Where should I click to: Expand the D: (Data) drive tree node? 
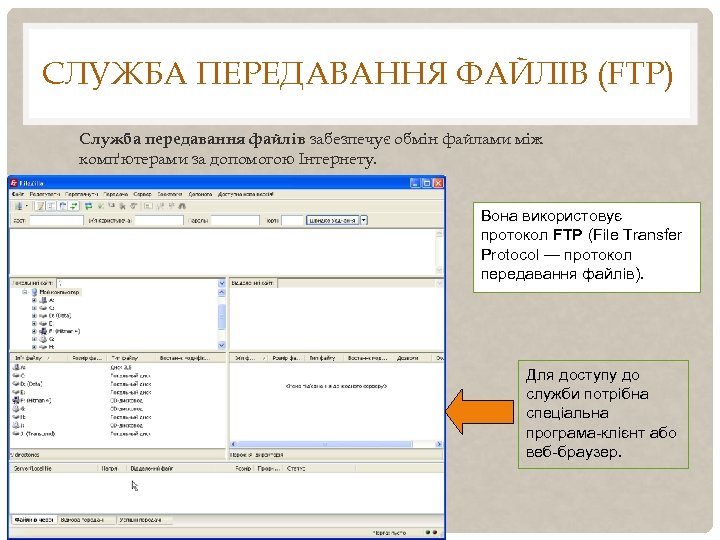pos(34,316)
